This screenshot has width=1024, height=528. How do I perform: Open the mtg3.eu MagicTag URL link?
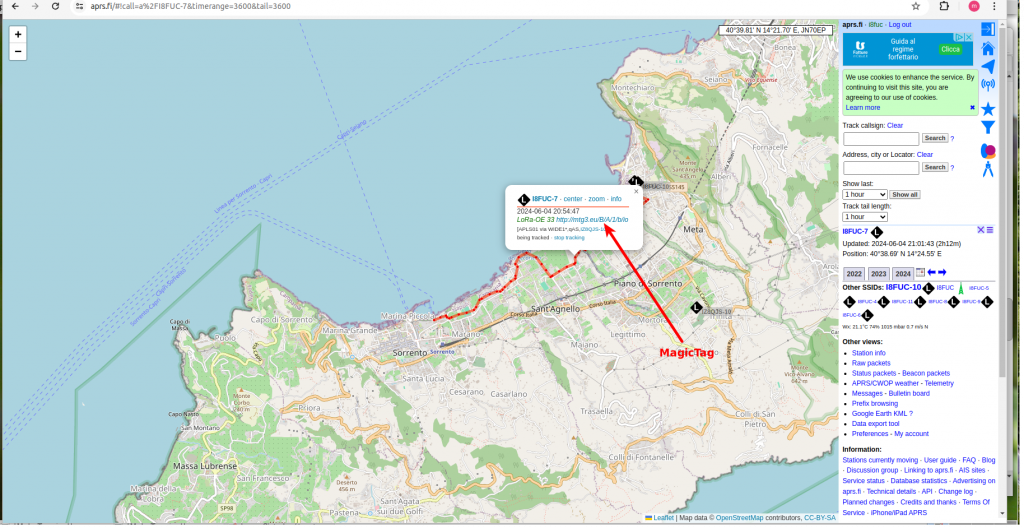click(x=592, y=220)
